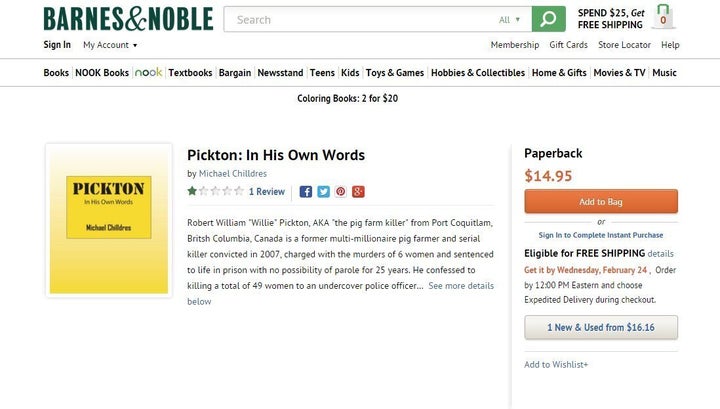Open the shopping bag icon

[663, 17]
